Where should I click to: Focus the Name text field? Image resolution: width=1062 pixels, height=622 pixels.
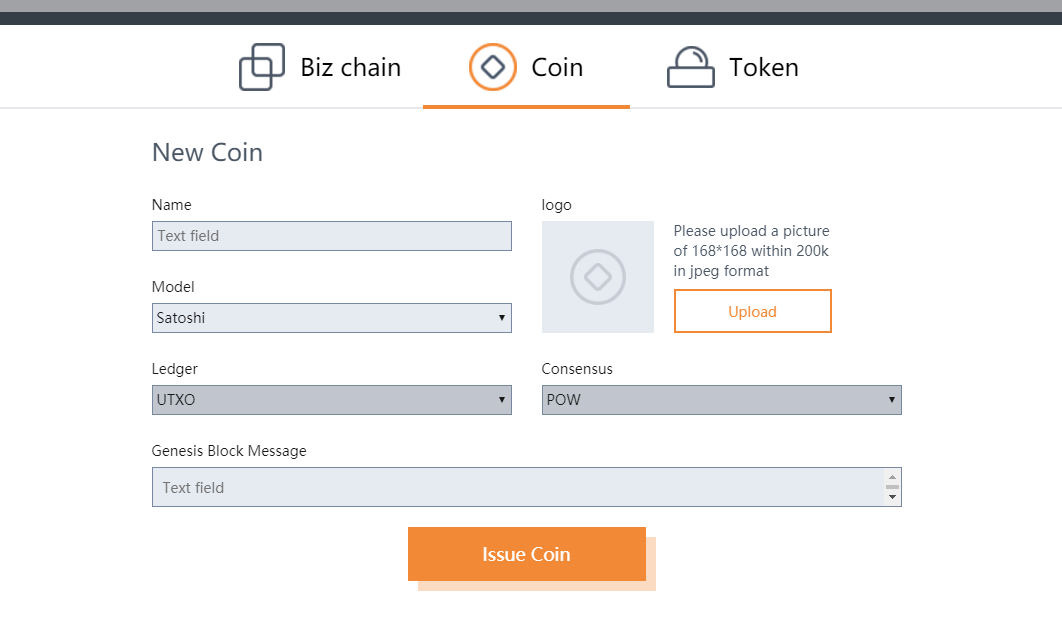(331, 236)
